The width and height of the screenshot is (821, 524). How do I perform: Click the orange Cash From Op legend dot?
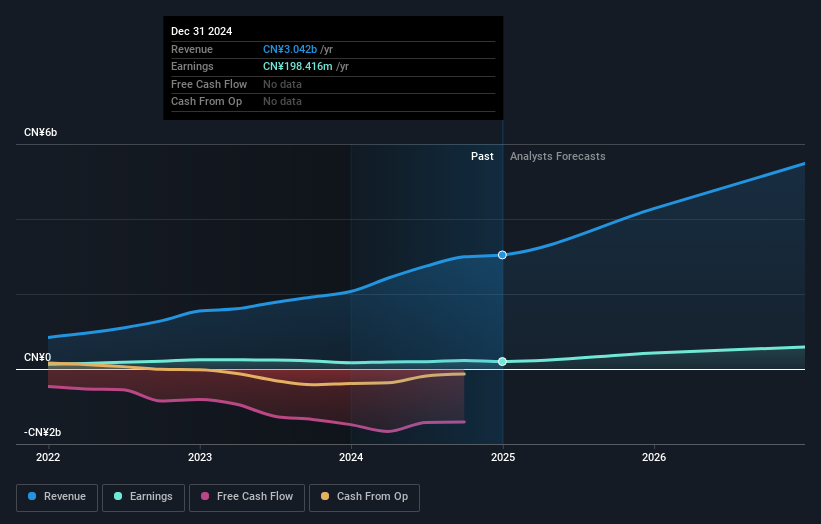pyautogui.click(x=325, y=496)
